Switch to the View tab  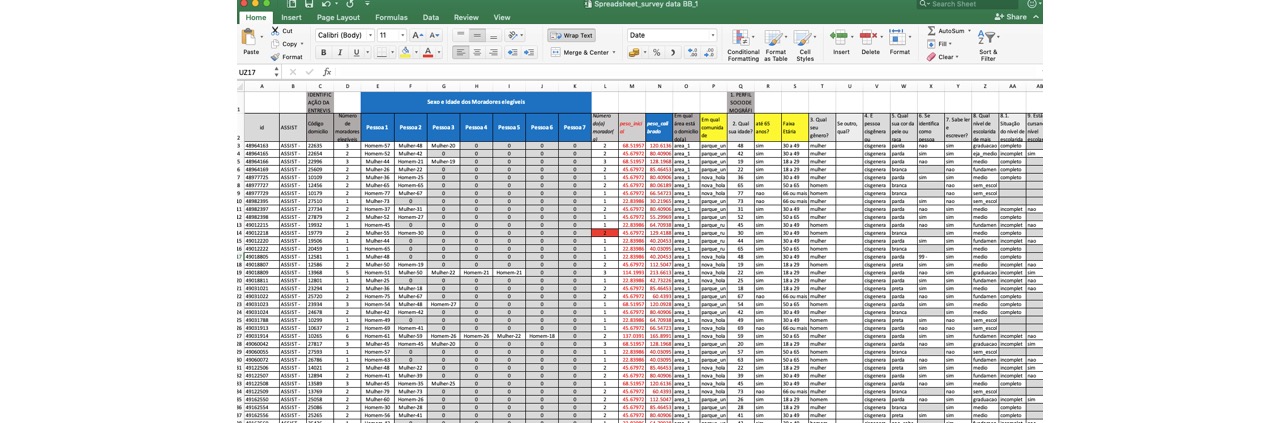click(502, 17)
